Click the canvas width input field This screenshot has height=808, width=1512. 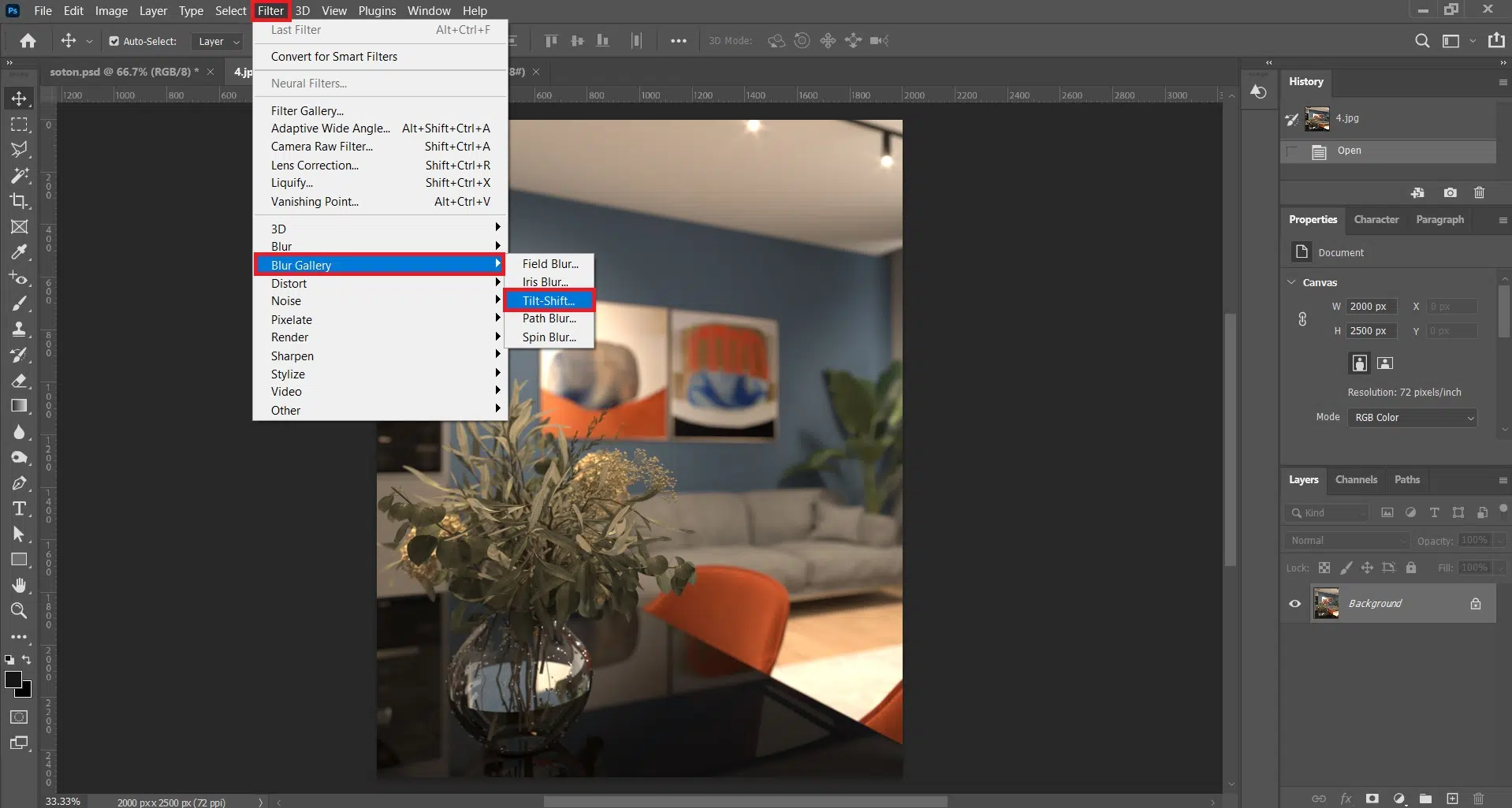tap(1370, 307)
